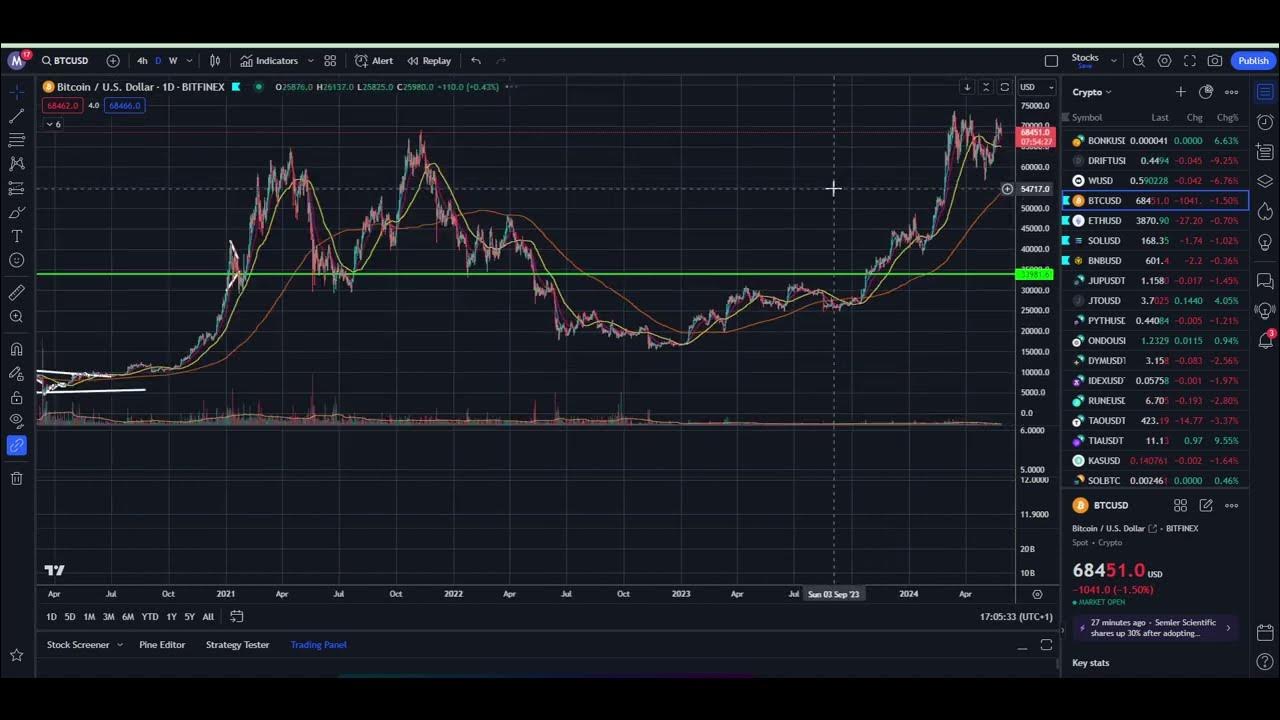Image resolution: width=1280 pixels, height=720 pixels.
Task: Select the zoom in magnifier tool
Action: click(17, 317)
